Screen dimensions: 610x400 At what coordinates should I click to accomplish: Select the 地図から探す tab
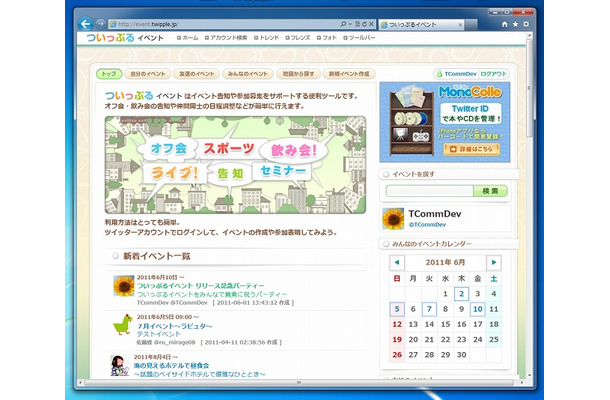coord(298,74)
